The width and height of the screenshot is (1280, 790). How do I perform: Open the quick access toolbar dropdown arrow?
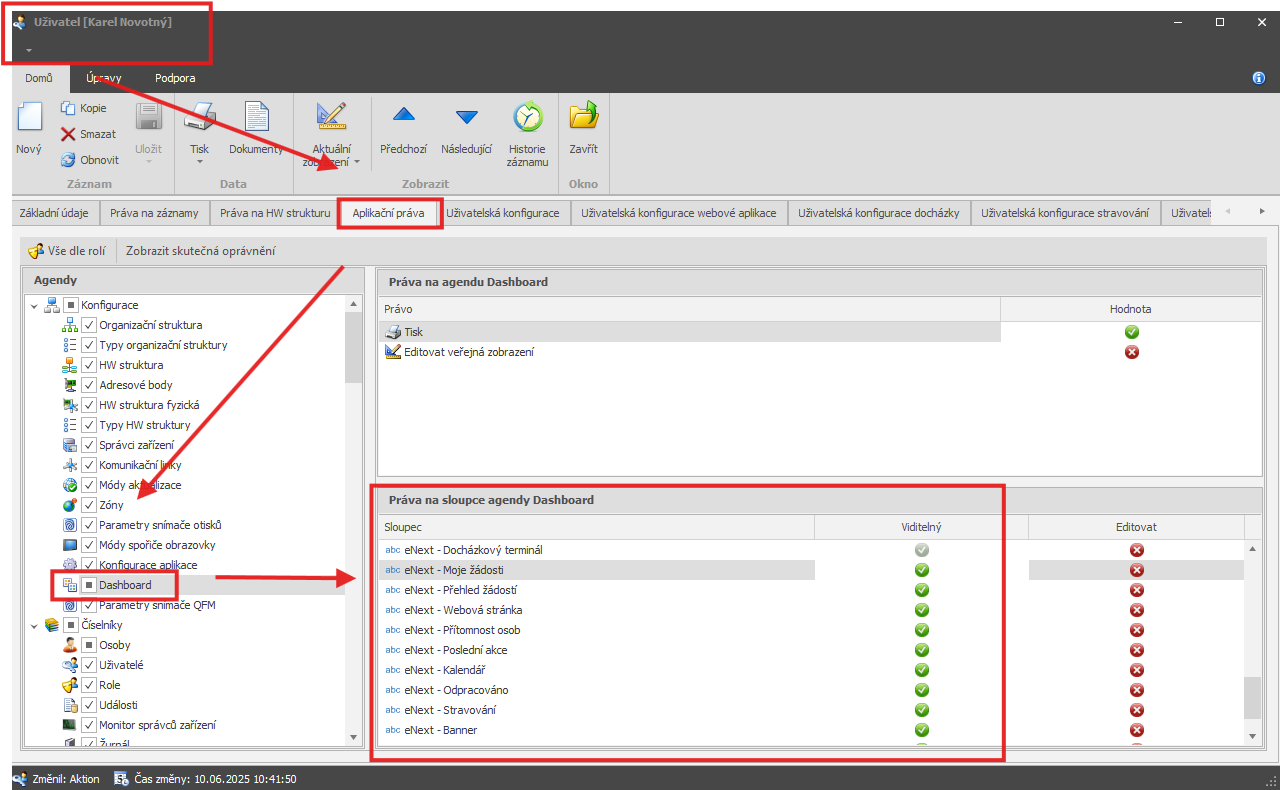click(29, 50)
